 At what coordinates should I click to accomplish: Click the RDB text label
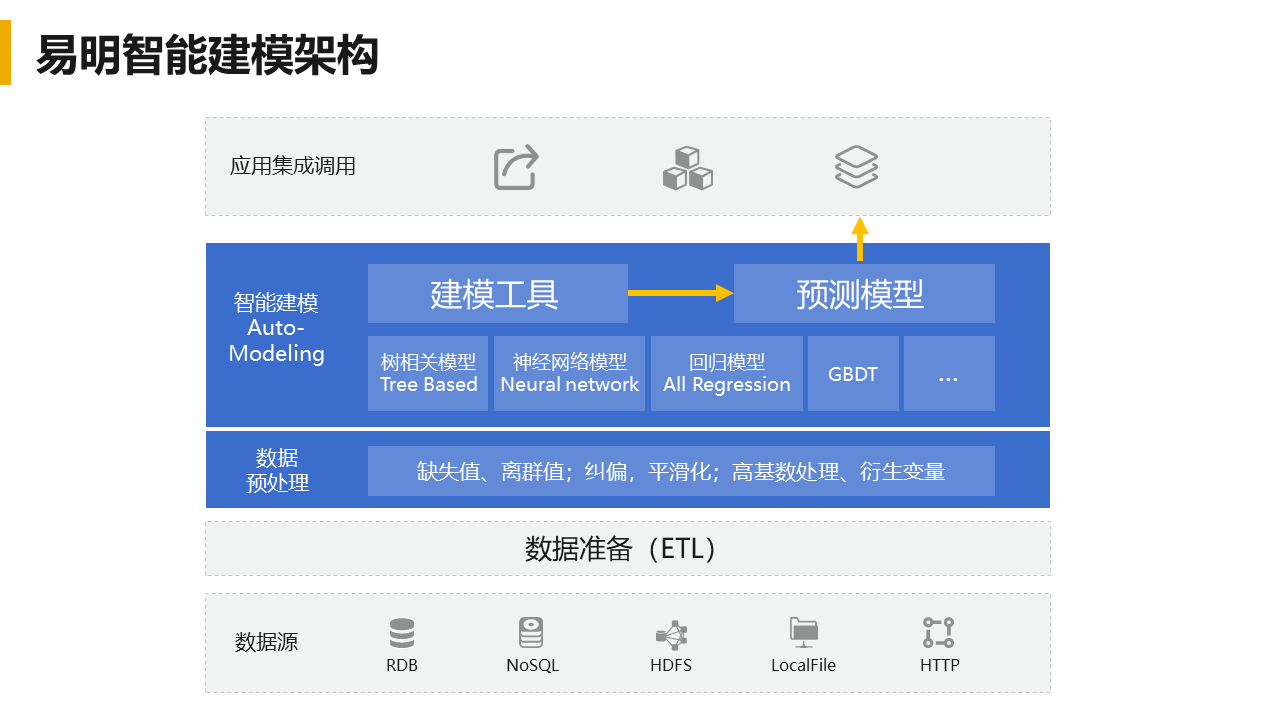[x=402, y=665]
